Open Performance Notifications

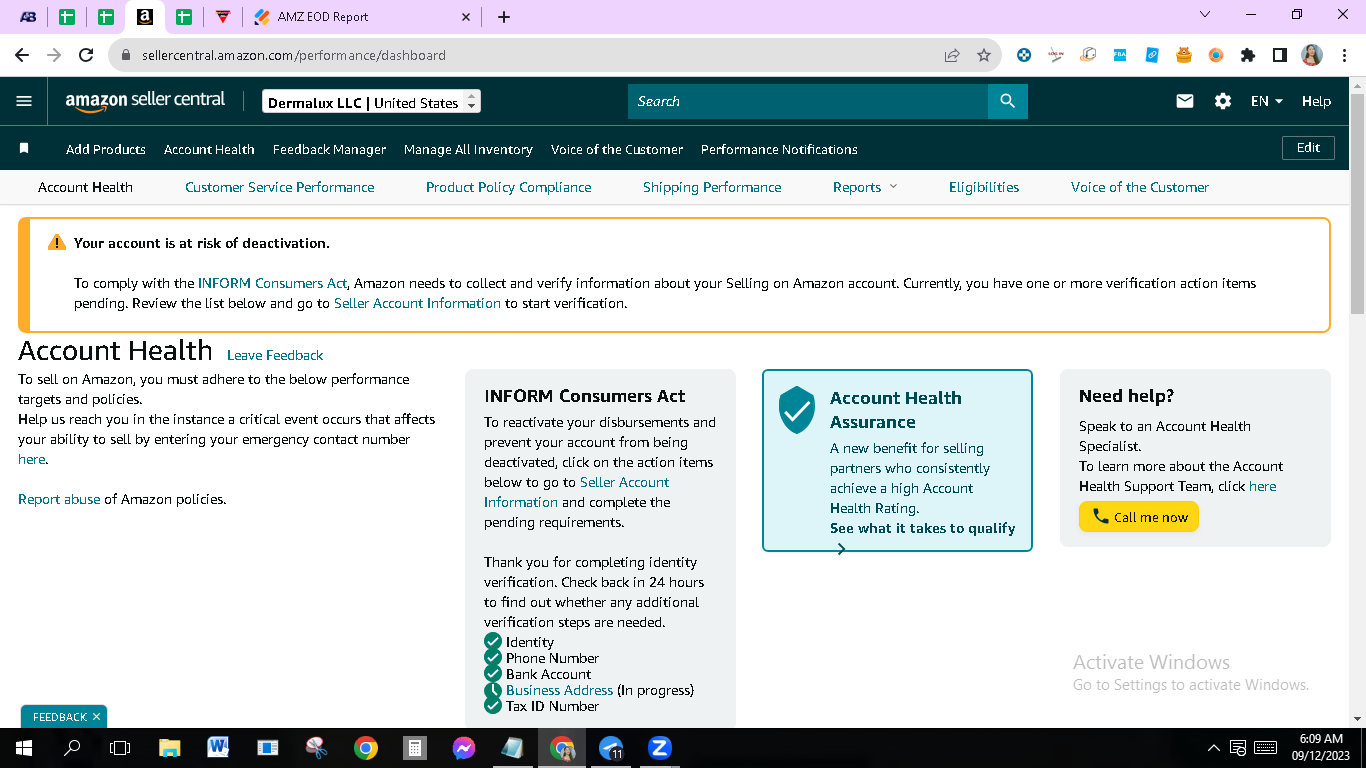click(779, 149)
